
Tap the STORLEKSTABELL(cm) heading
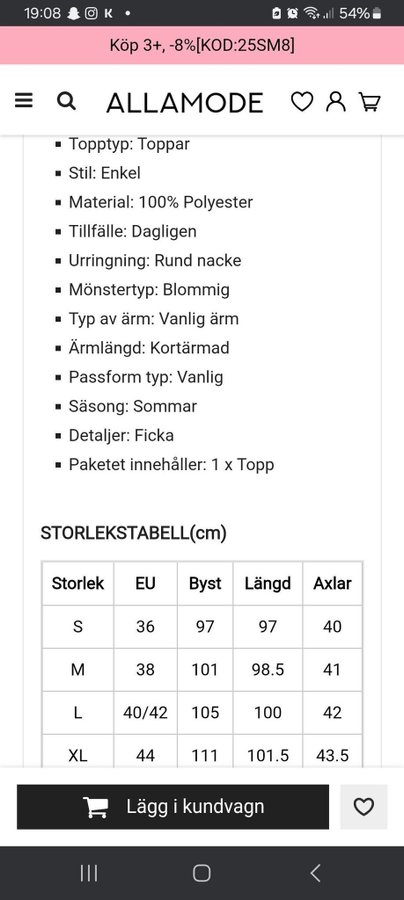click(134, 533)
